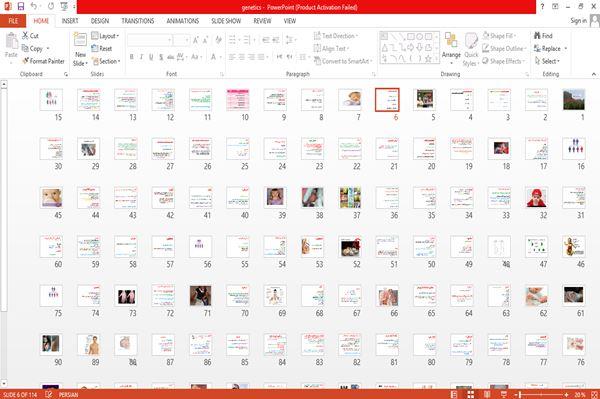Viewport: 600px width, 399px height.
Task: Toggle center text alignment
Action: [241, 57]
